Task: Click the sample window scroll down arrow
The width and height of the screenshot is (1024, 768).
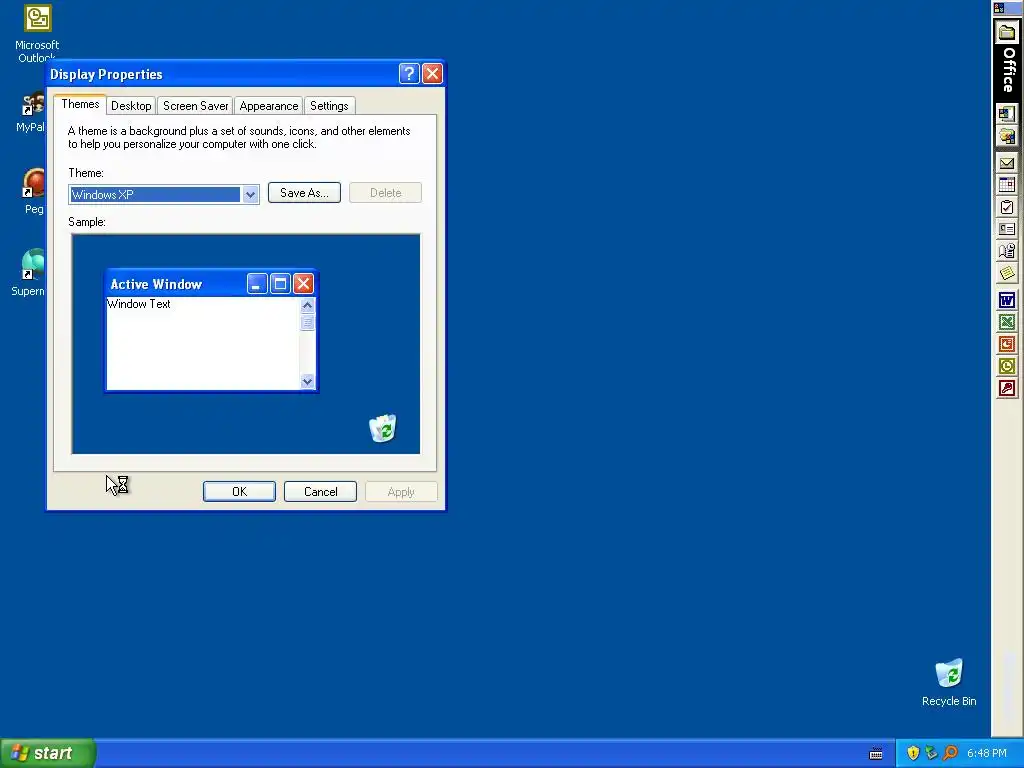Action: click(x=308, y=381)
